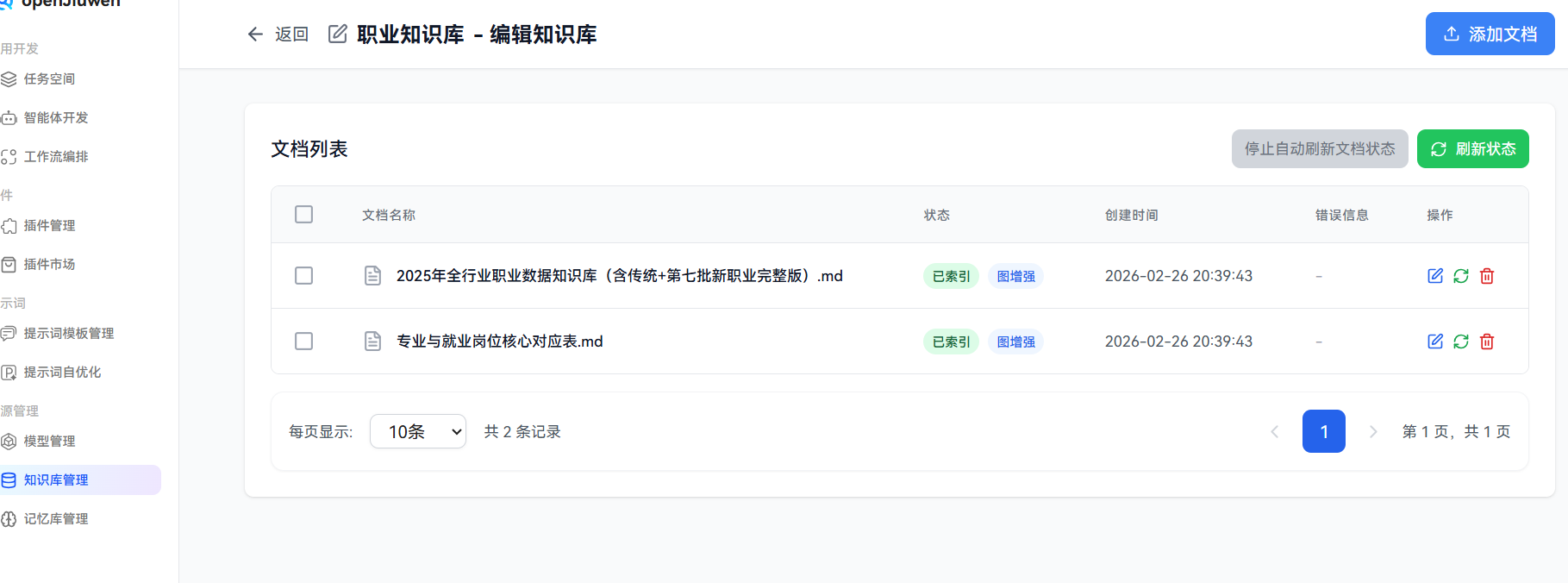Click document name 专业与就业岗位核心对应表.md

coord(500,342)
